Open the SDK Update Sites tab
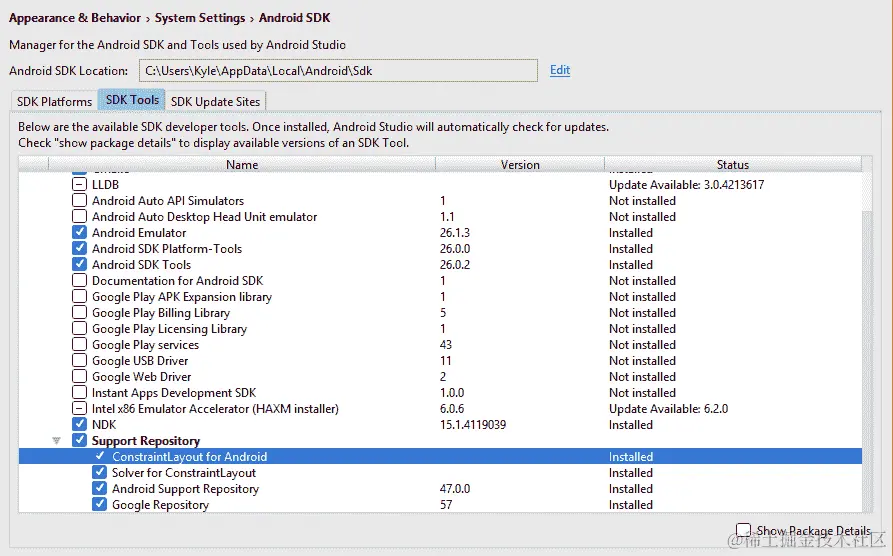The image size is (893, 556). (x=215, y=101)
